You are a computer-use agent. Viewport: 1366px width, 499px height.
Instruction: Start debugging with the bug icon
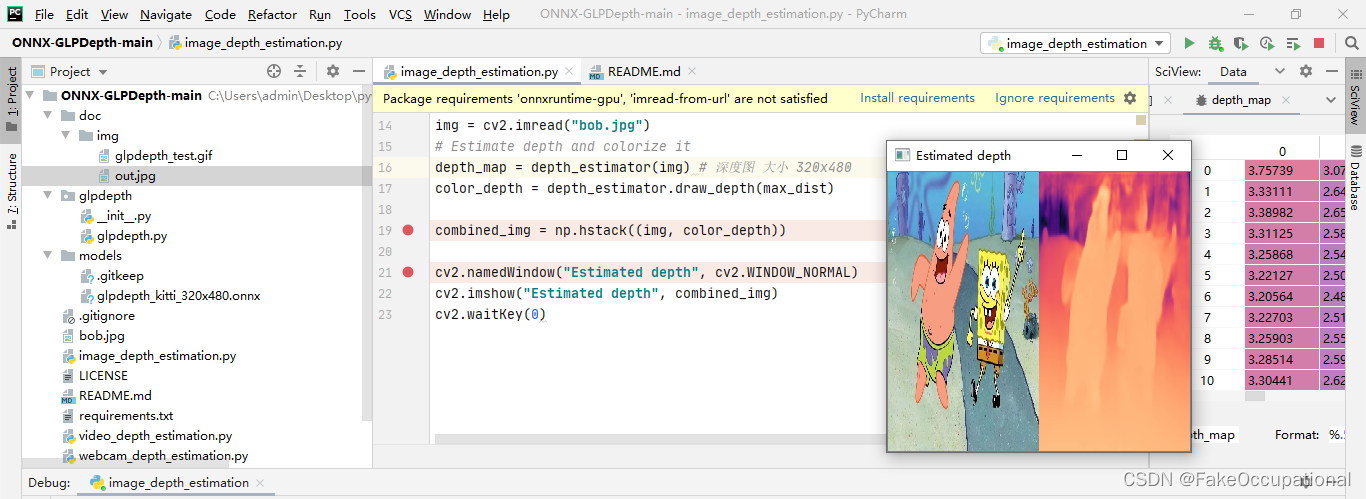[x=1215, y=43]
